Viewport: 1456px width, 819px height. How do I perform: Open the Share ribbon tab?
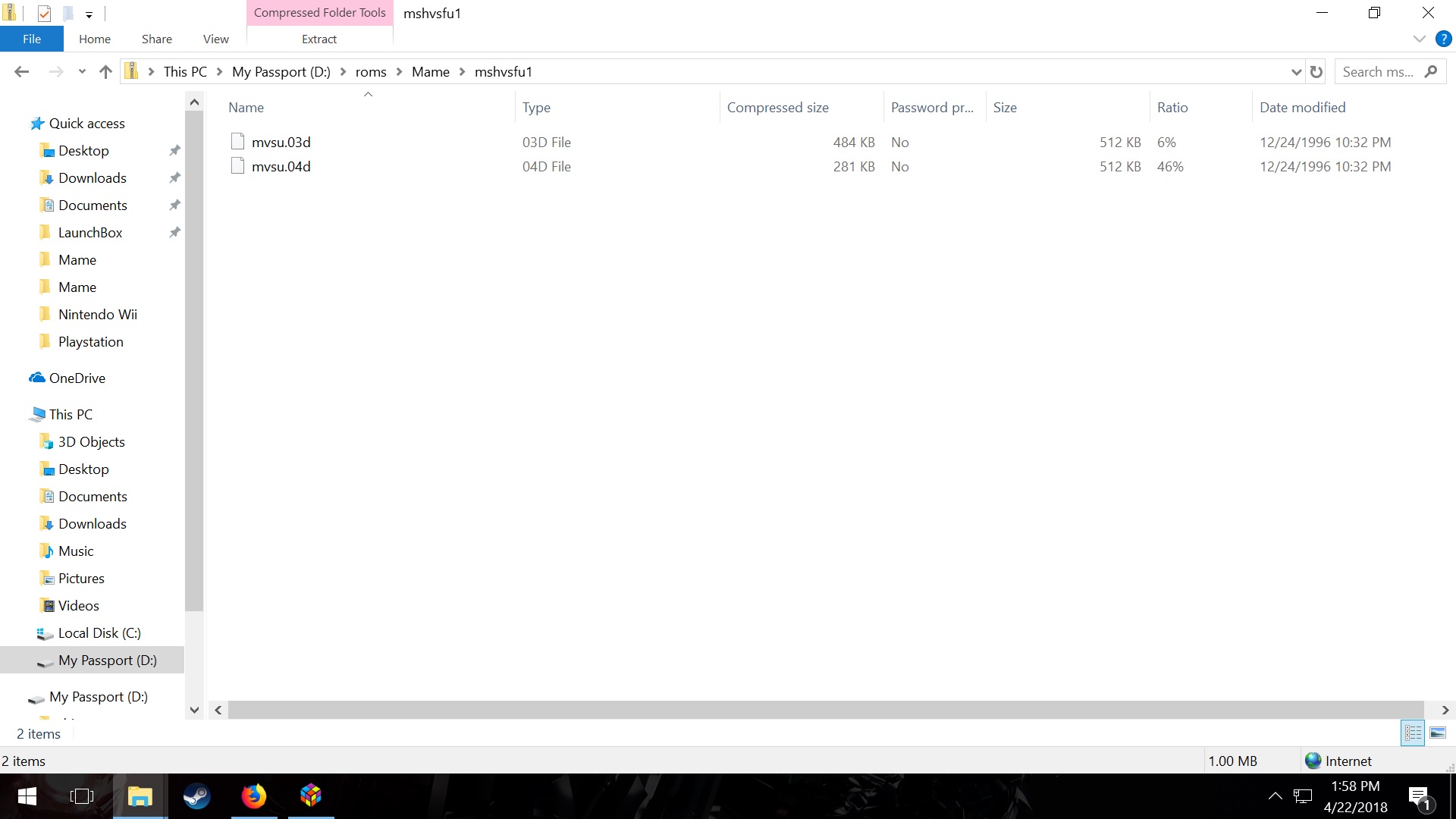[x=157, y=39]
